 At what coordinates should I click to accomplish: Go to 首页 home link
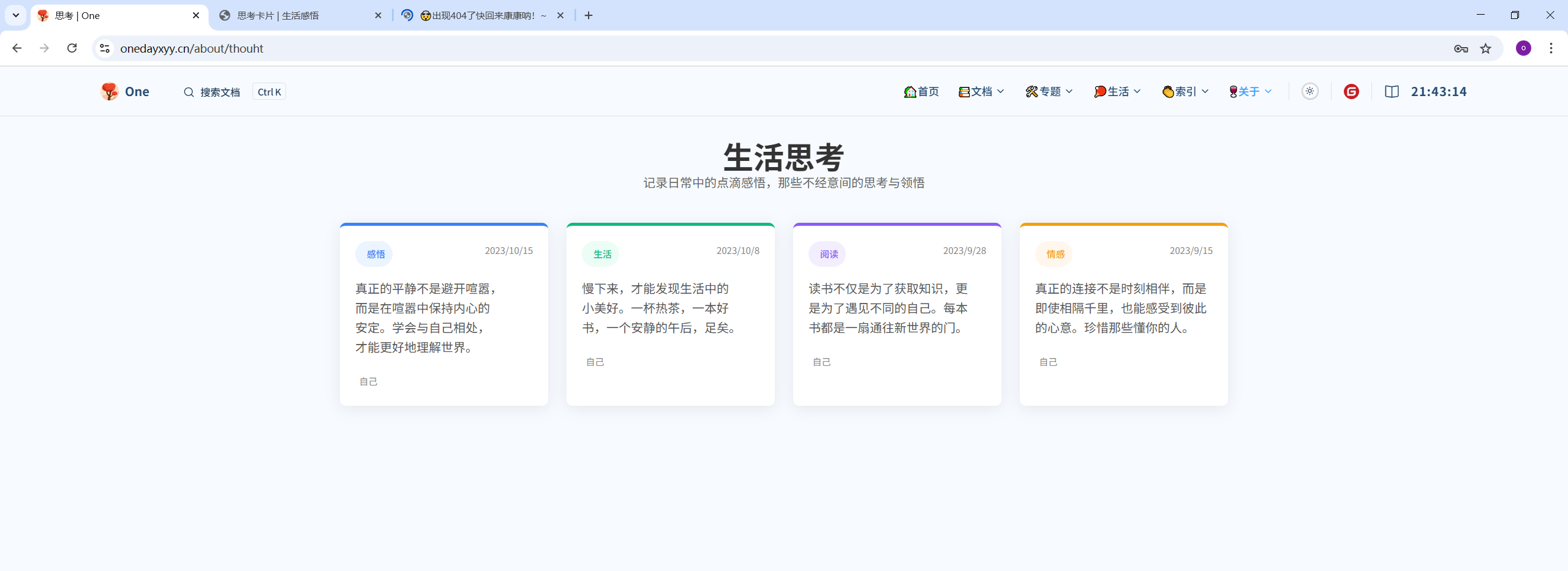point(921,92)
